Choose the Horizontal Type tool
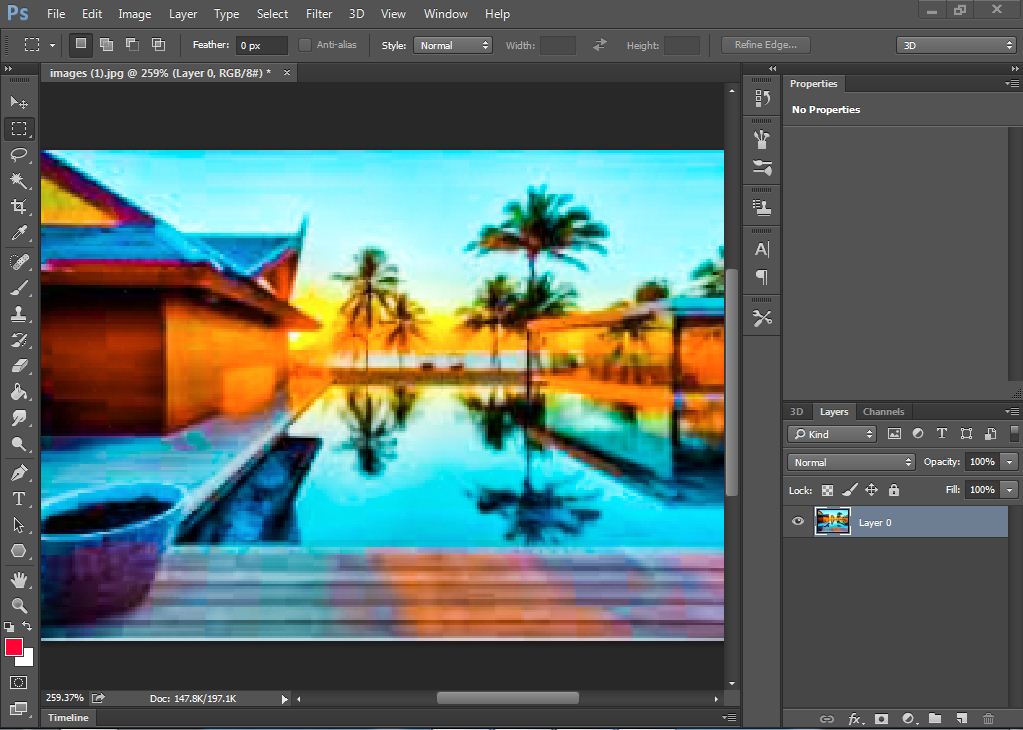The height and width of the screenshot is (730, 1023). tap(18, 498)
